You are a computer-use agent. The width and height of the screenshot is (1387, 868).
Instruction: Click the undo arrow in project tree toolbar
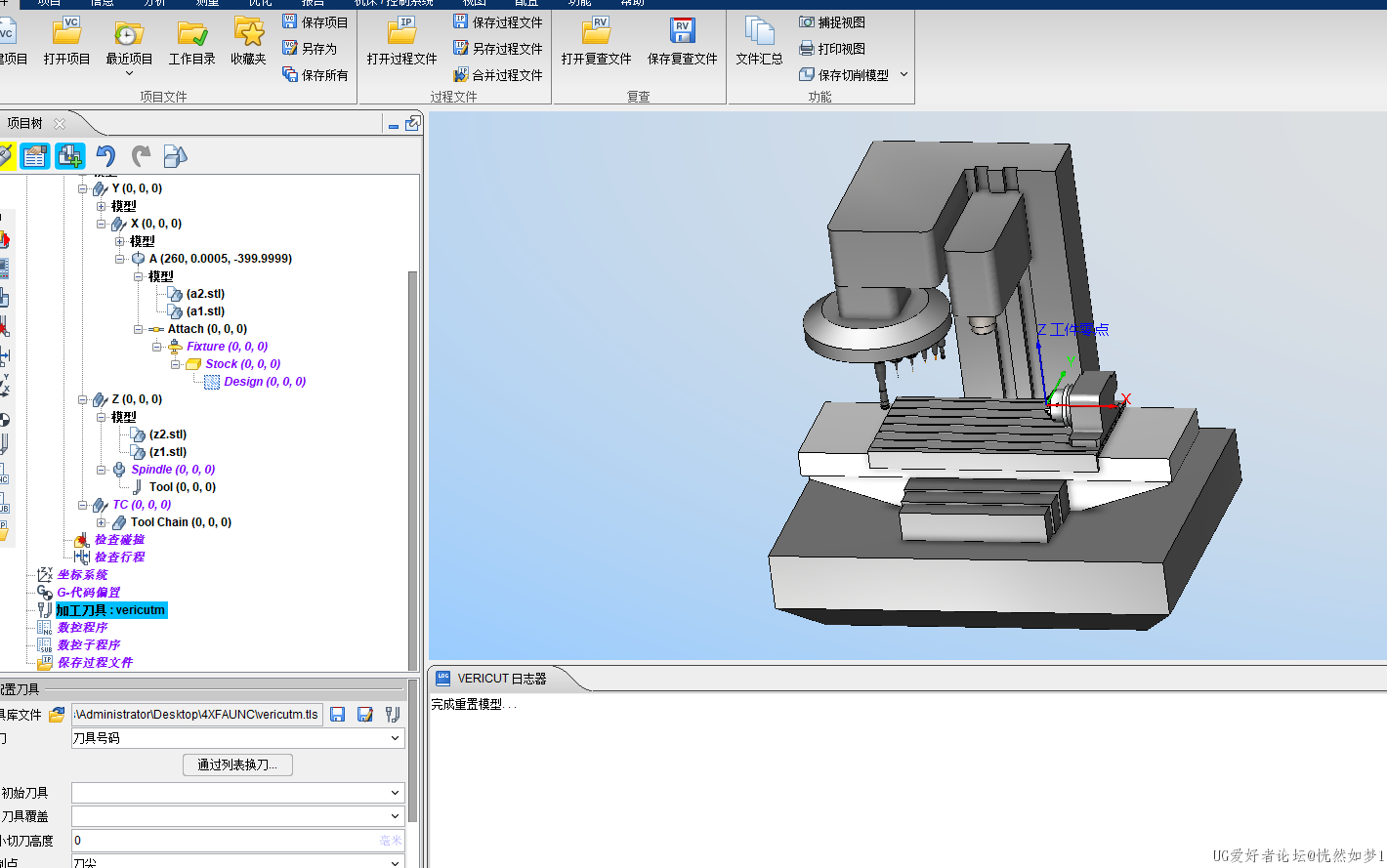105,156
